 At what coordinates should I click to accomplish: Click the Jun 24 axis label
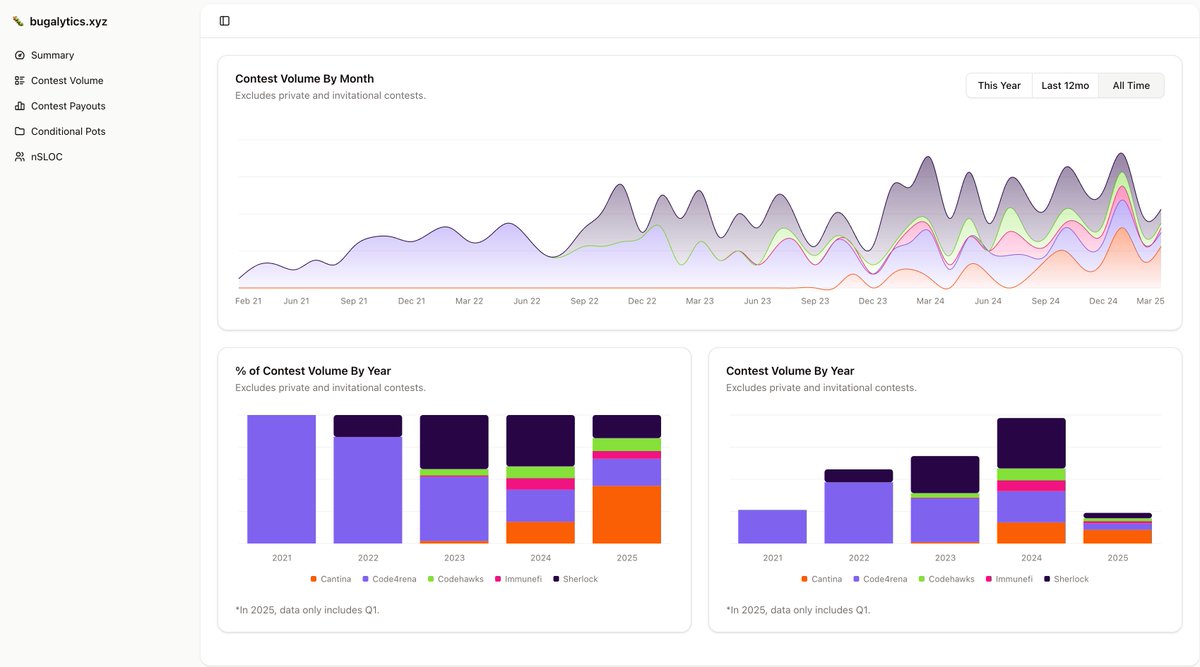(x=988, y=301)
